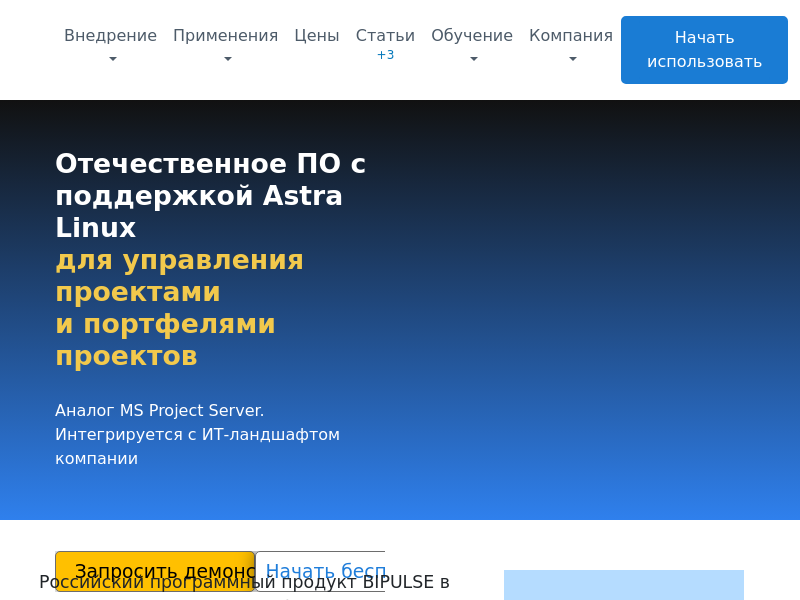Open the Внедрение menu
The image size is (800, 600).
click(110, 36)
